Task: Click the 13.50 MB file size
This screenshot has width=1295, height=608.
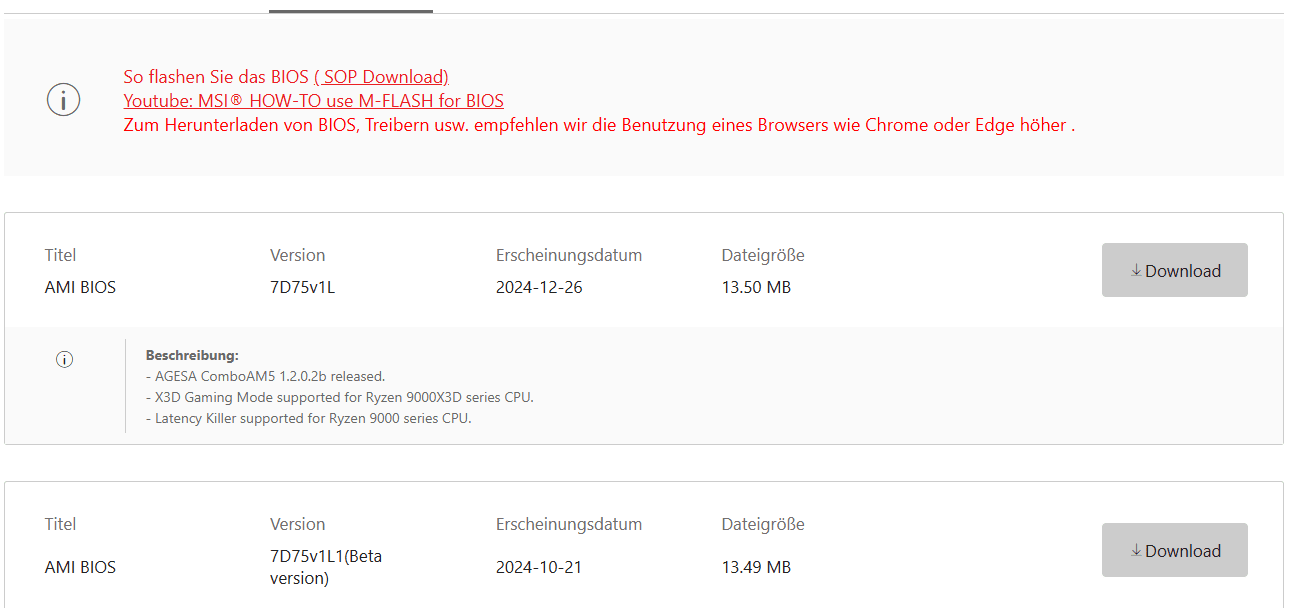Action: click(756, 287)
